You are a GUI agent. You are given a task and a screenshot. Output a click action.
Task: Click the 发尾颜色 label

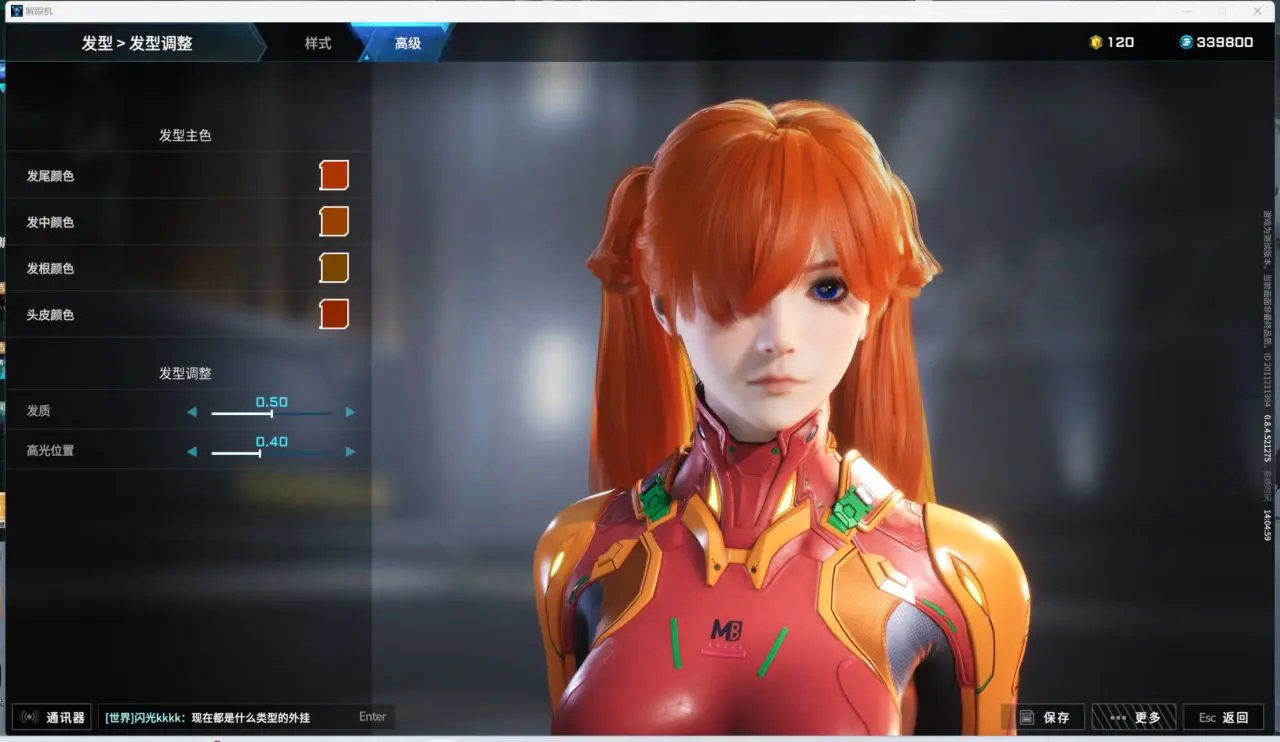click(x=50, y=176)
